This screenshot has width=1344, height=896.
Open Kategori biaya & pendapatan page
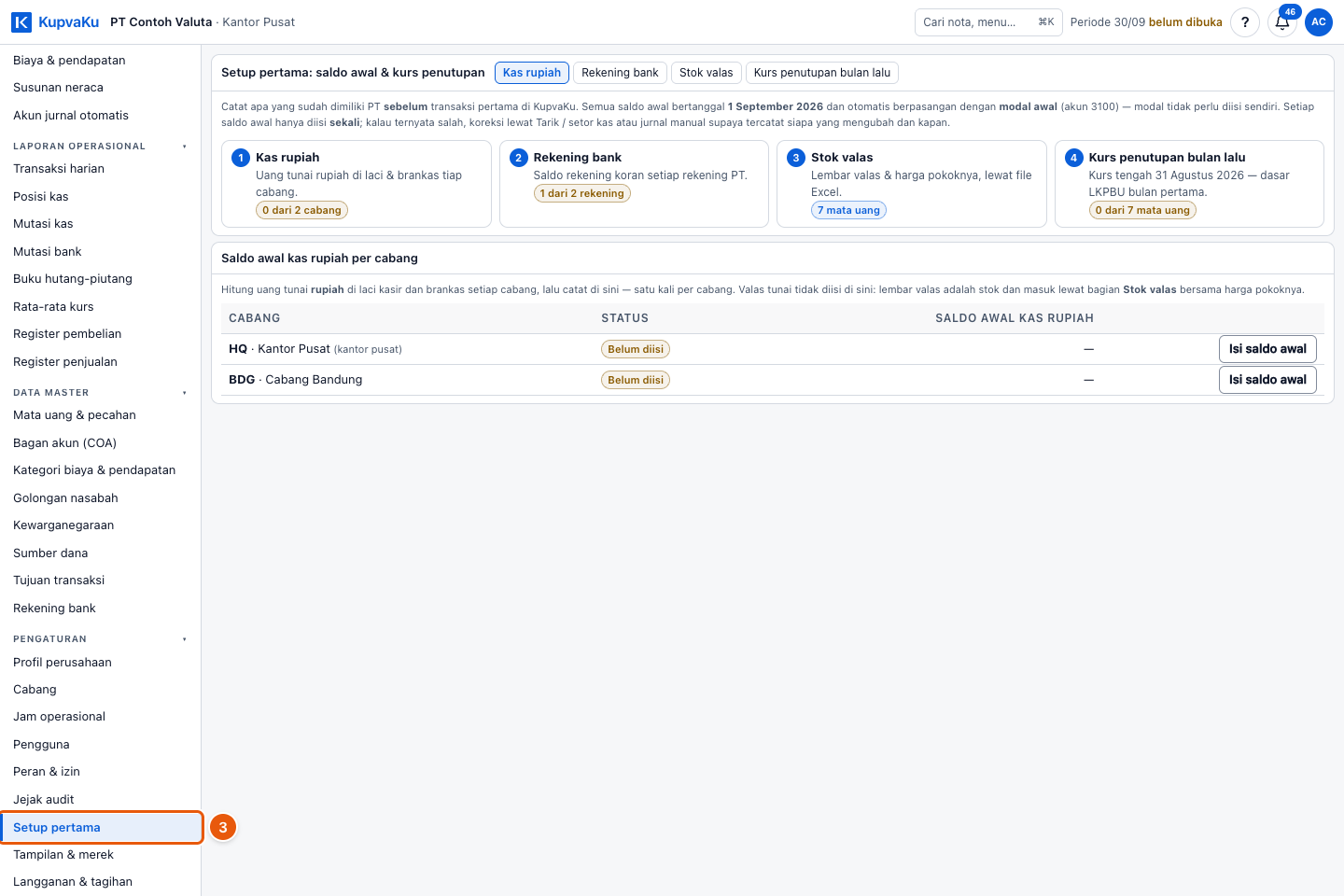pos(100,470)
